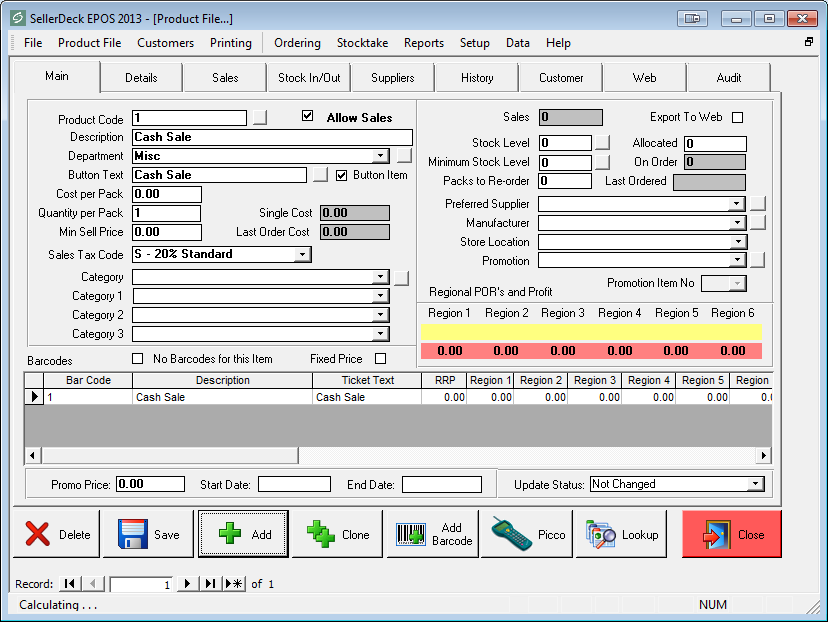Click the green plus Add icon
The height and width of the screenshot is (622, 828).
click(230, 534)
